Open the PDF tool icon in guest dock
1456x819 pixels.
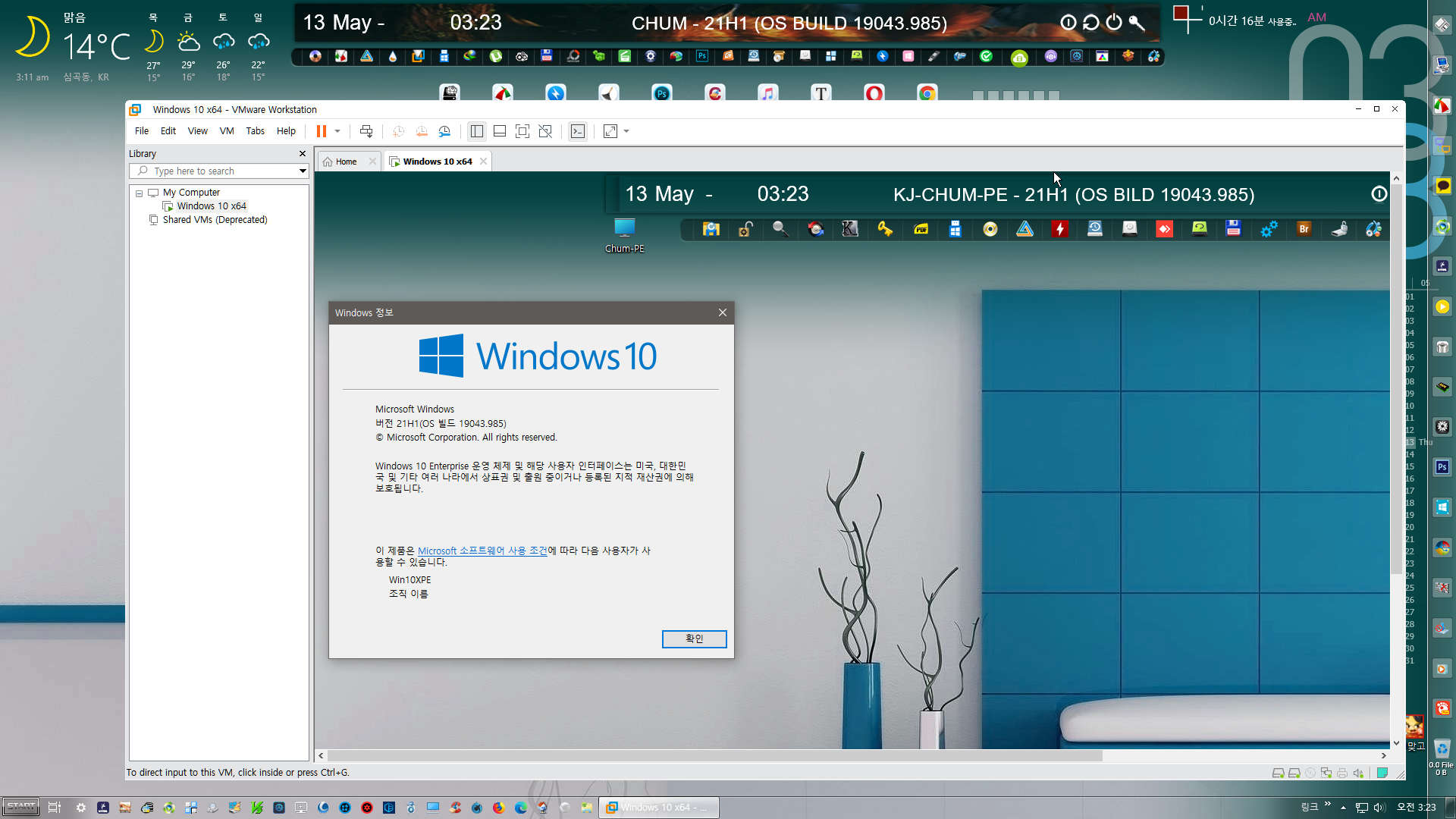[921, 229]
